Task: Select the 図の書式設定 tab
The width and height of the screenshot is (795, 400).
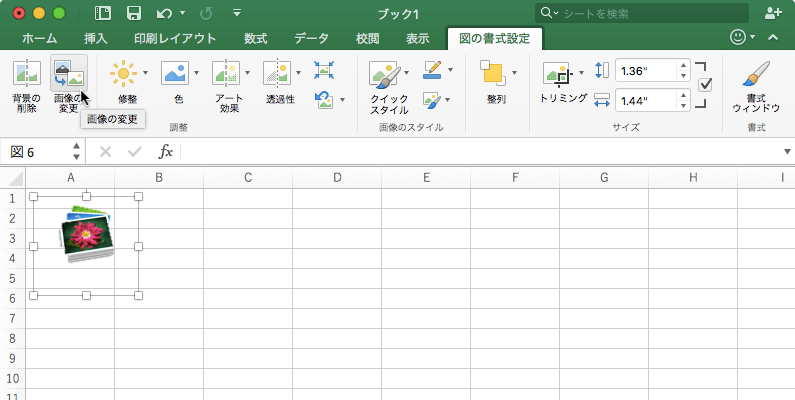Action: (494, 39)
